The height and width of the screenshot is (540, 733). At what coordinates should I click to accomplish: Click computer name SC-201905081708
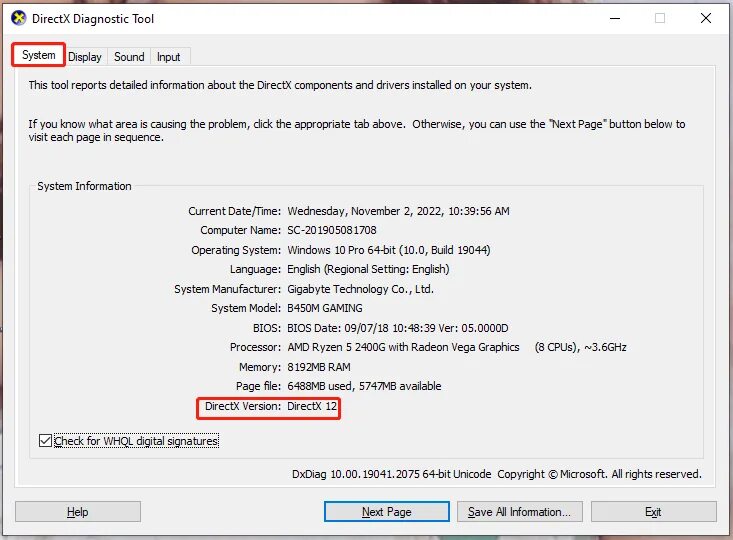click(x=332, y=230)
